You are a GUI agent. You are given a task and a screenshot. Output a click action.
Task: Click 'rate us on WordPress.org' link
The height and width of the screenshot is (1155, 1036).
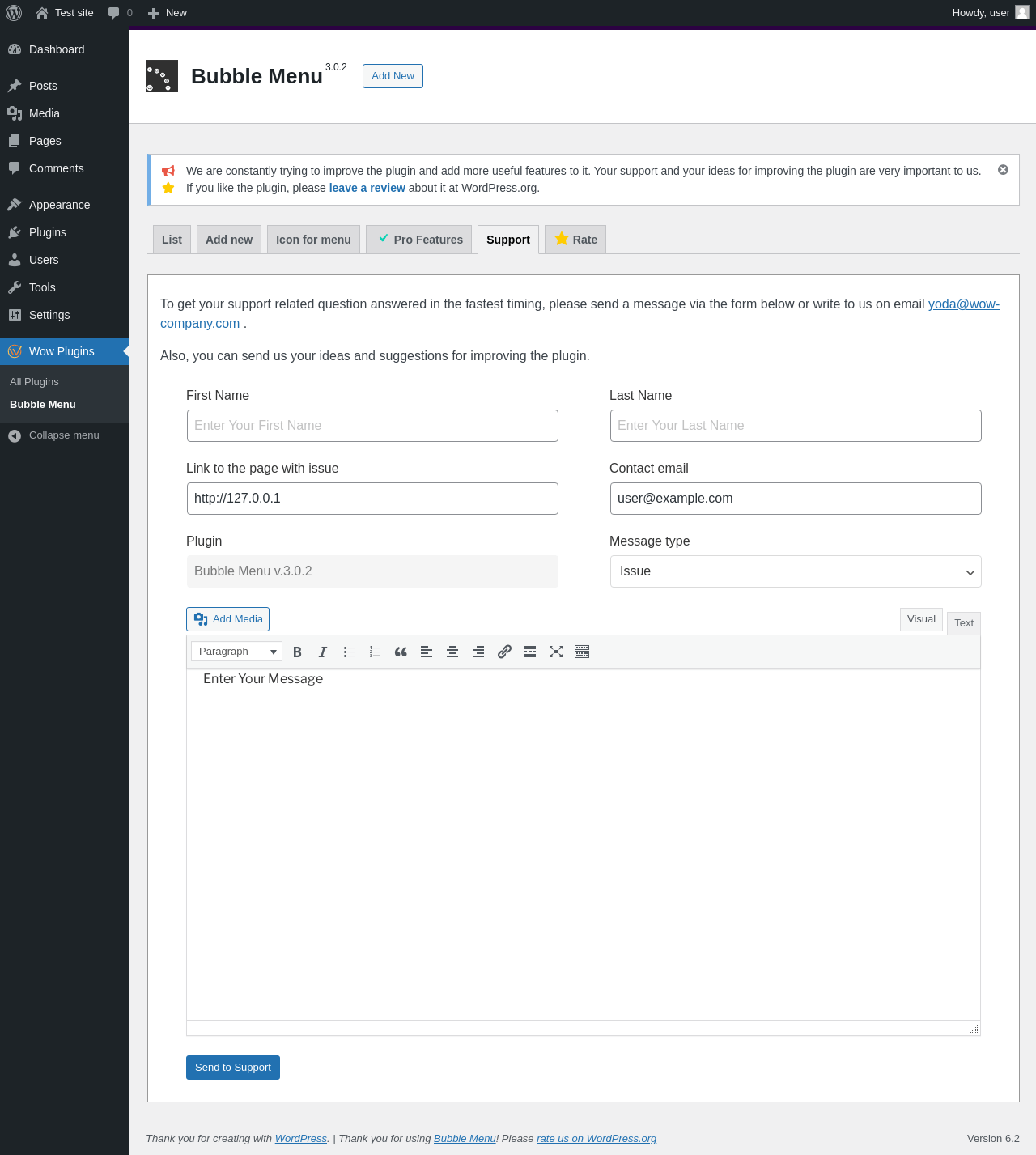coord(597,1139)
